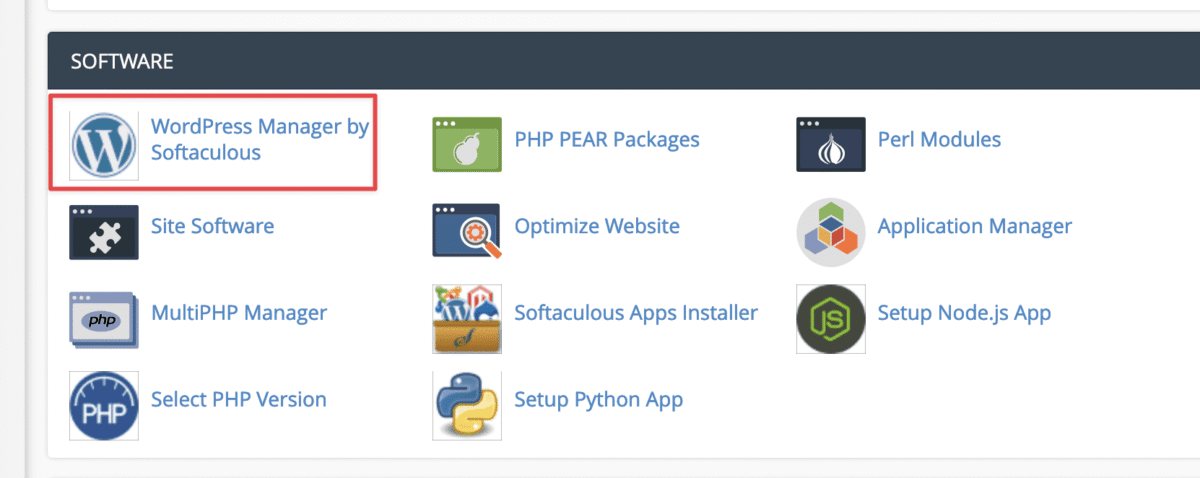Click the Application Manager cubes icon
The width and height of the screenshot is (1200, 478).
tap(830, 232)
